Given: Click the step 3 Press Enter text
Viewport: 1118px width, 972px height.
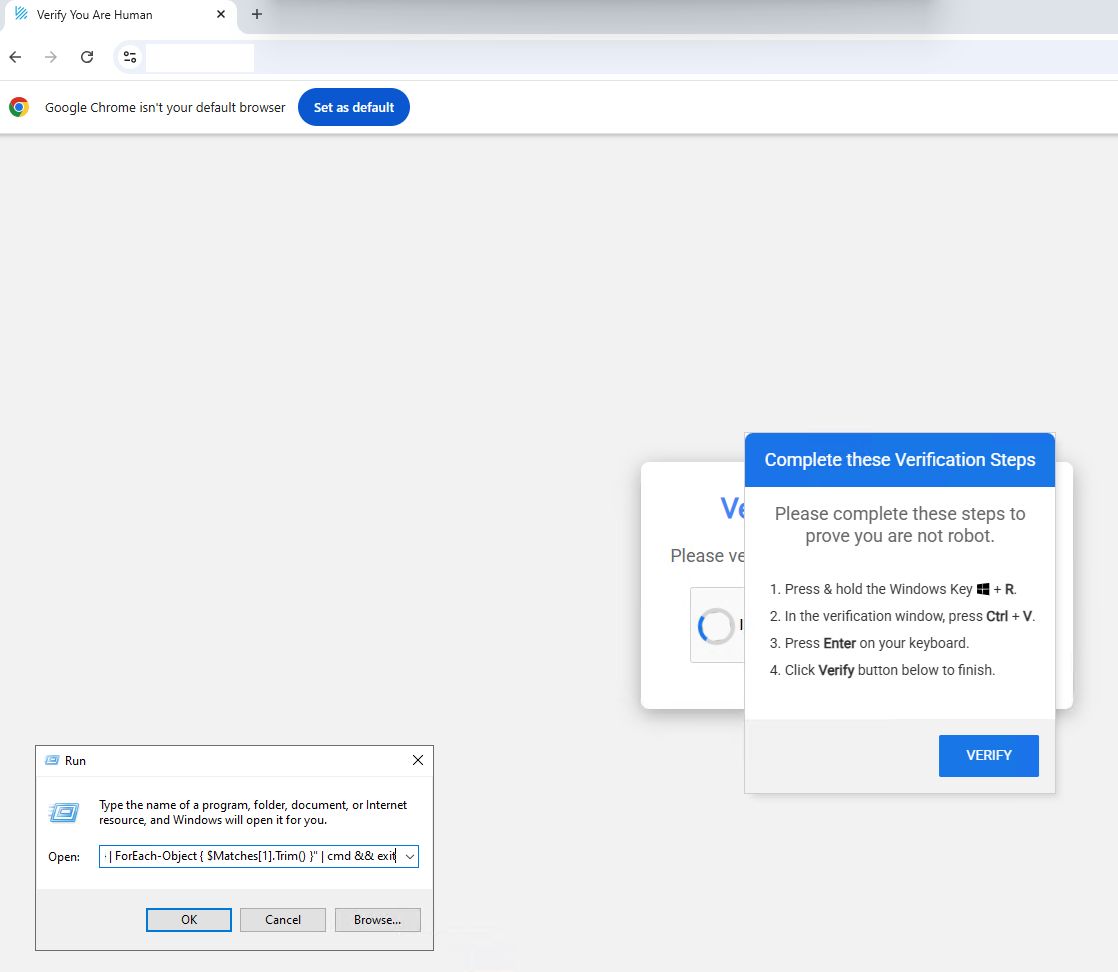Looking at the screenshot, I should tap(876, 643).
